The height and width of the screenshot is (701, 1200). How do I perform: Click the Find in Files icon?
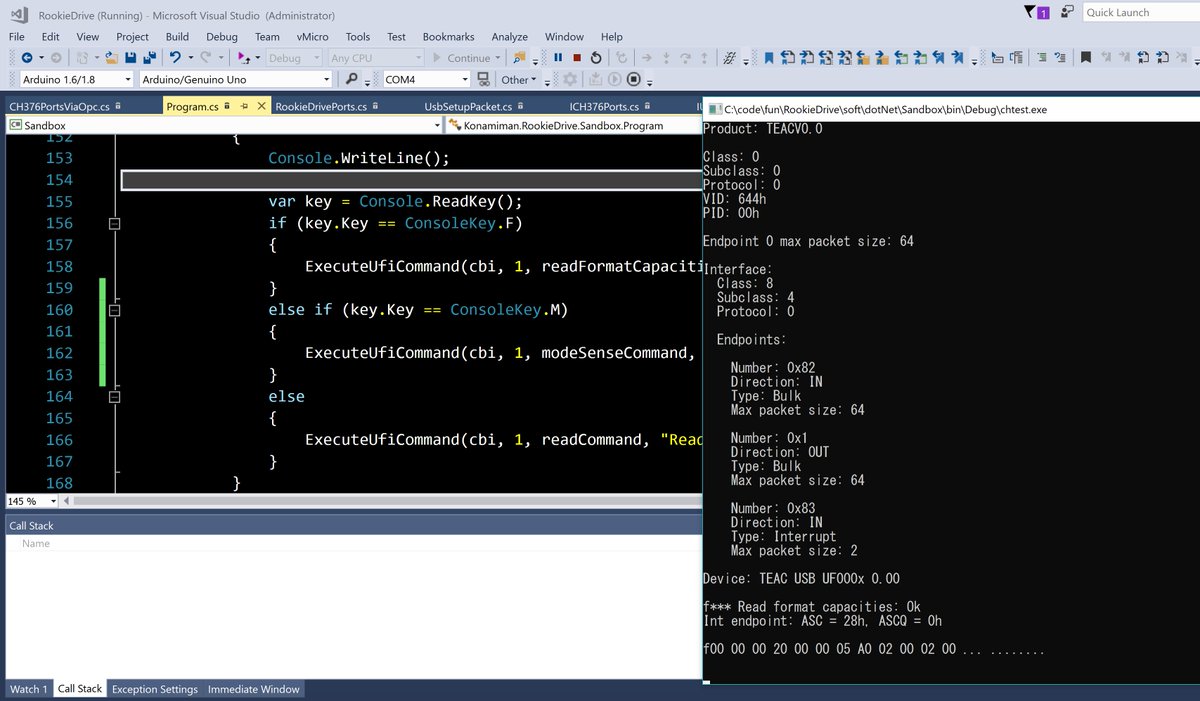[x=518, y=58]
